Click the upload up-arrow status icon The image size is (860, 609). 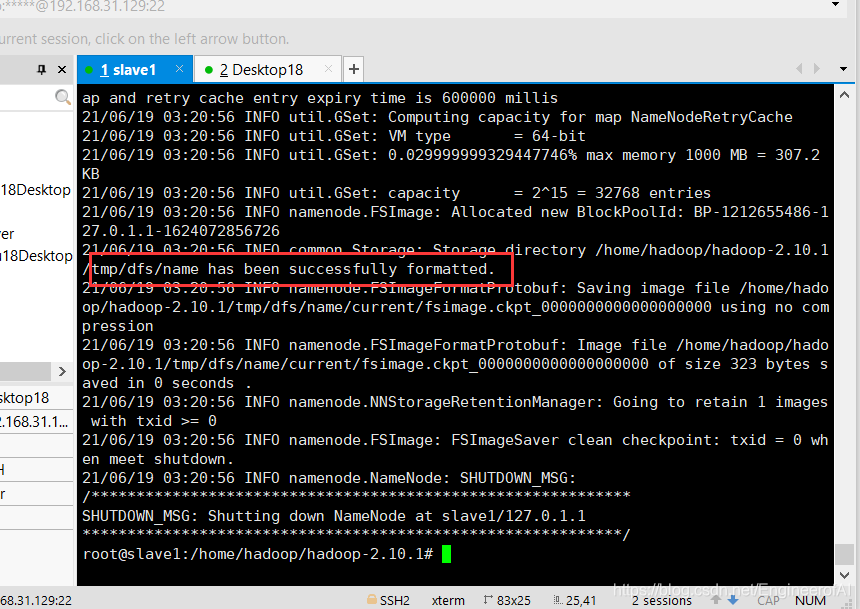(x=716, y=600)
